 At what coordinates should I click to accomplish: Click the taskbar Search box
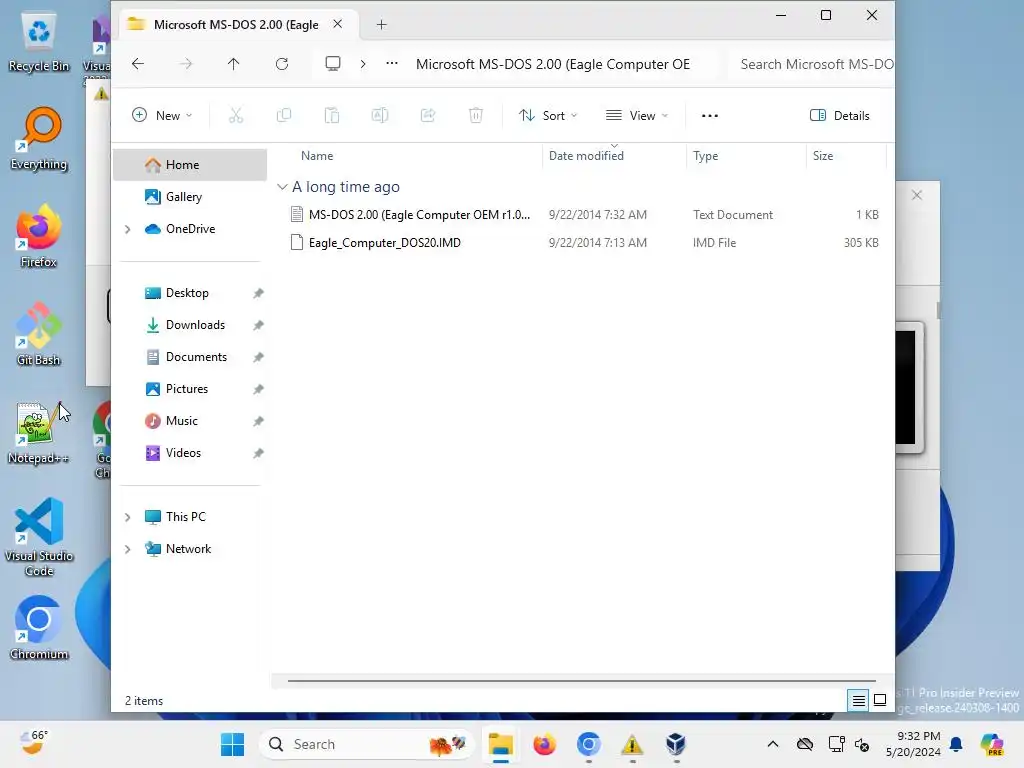366,744
